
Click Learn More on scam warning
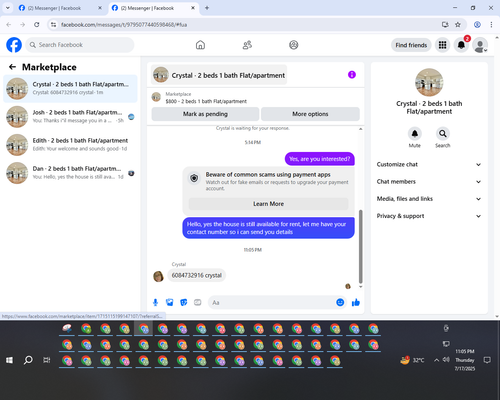(x=269, y=204)
